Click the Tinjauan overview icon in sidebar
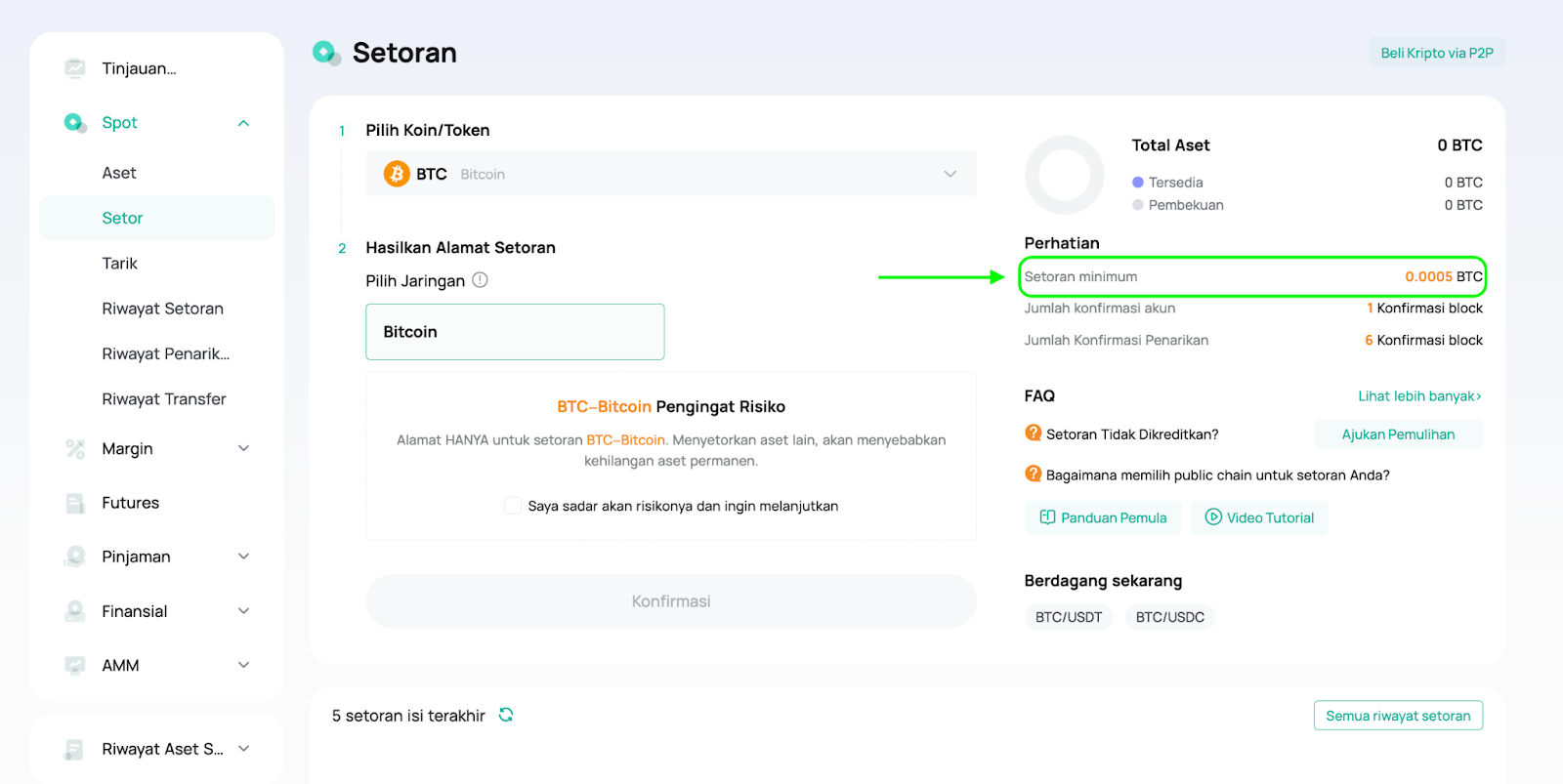 click(75, 68)
